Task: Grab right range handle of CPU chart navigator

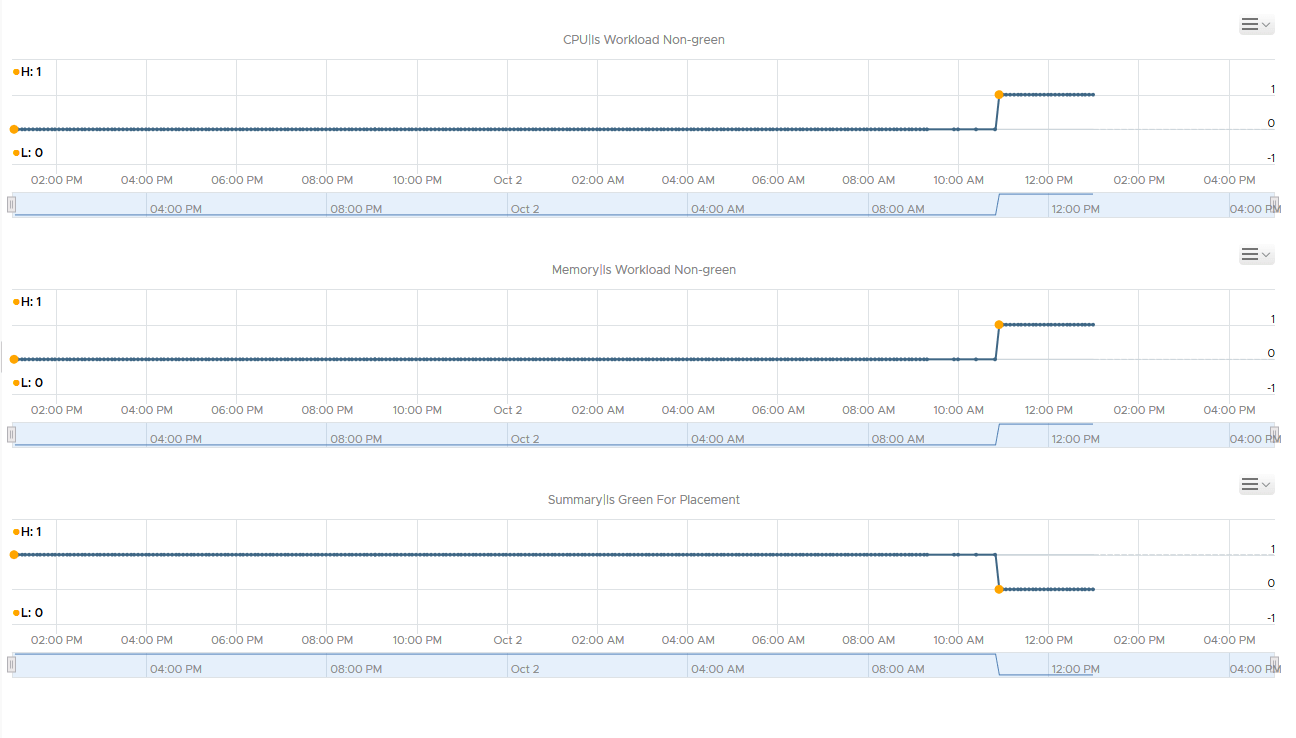Action: (1274, 204)
